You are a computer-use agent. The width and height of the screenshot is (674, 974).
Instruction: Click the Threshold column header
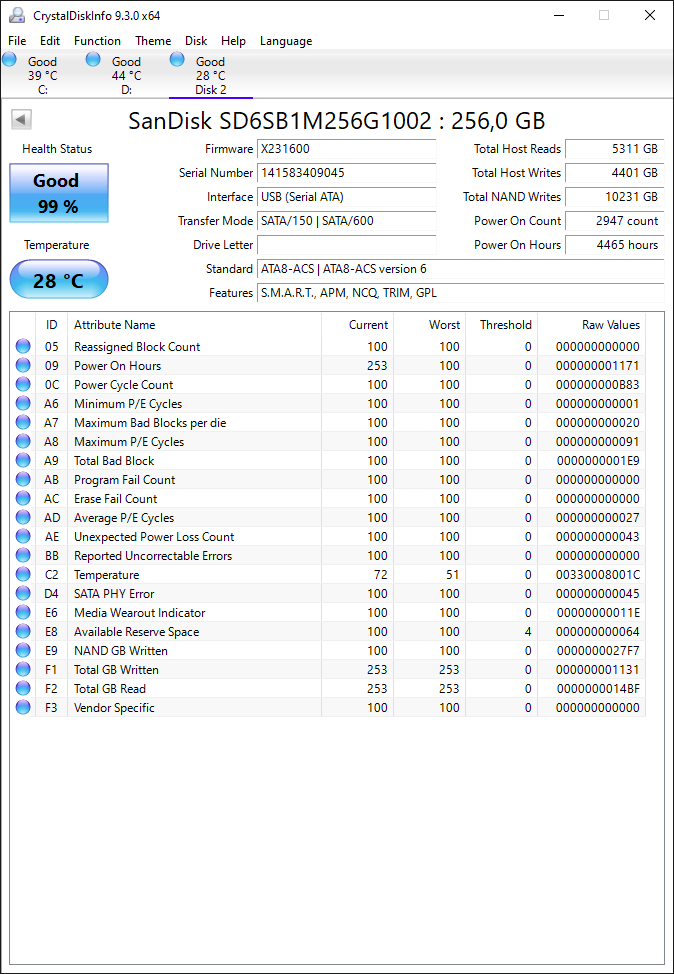tap(501, 325)
